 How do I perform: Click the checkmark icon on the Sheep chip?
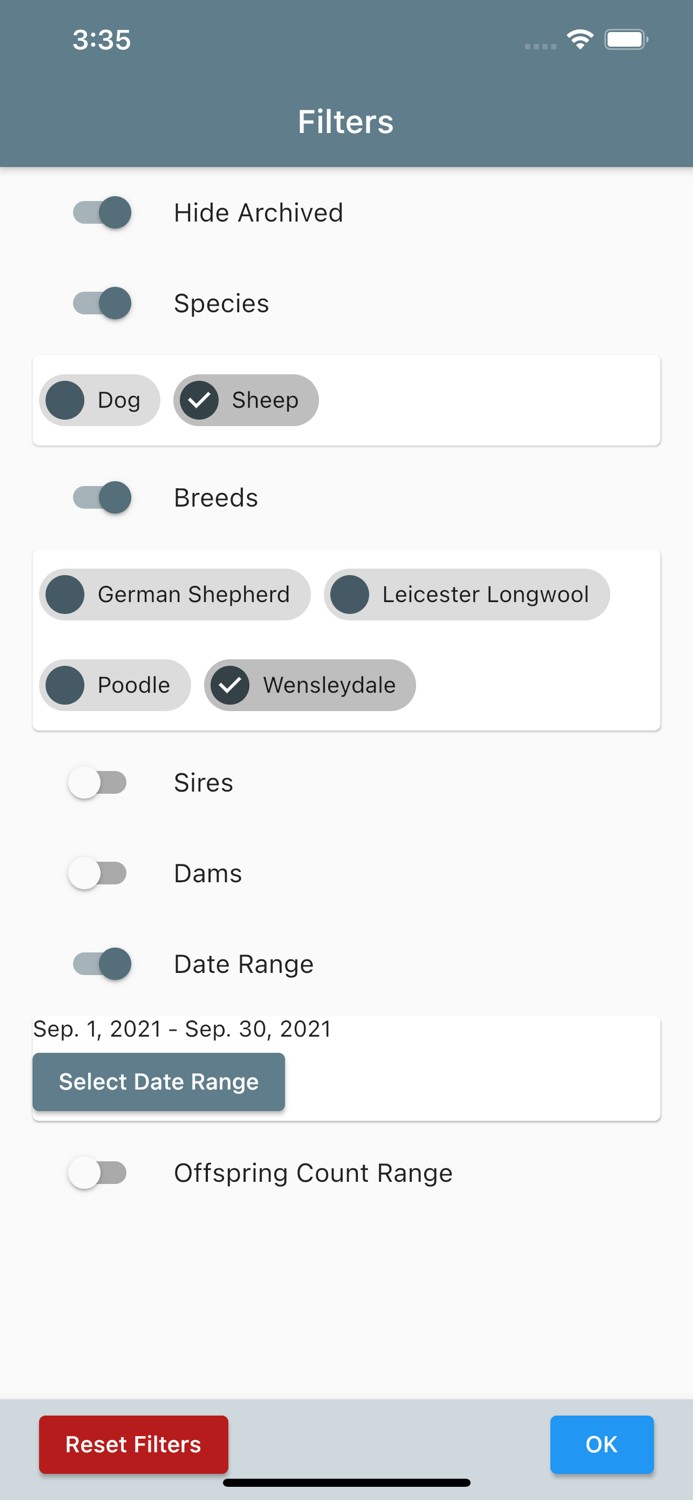click(198, 400)
